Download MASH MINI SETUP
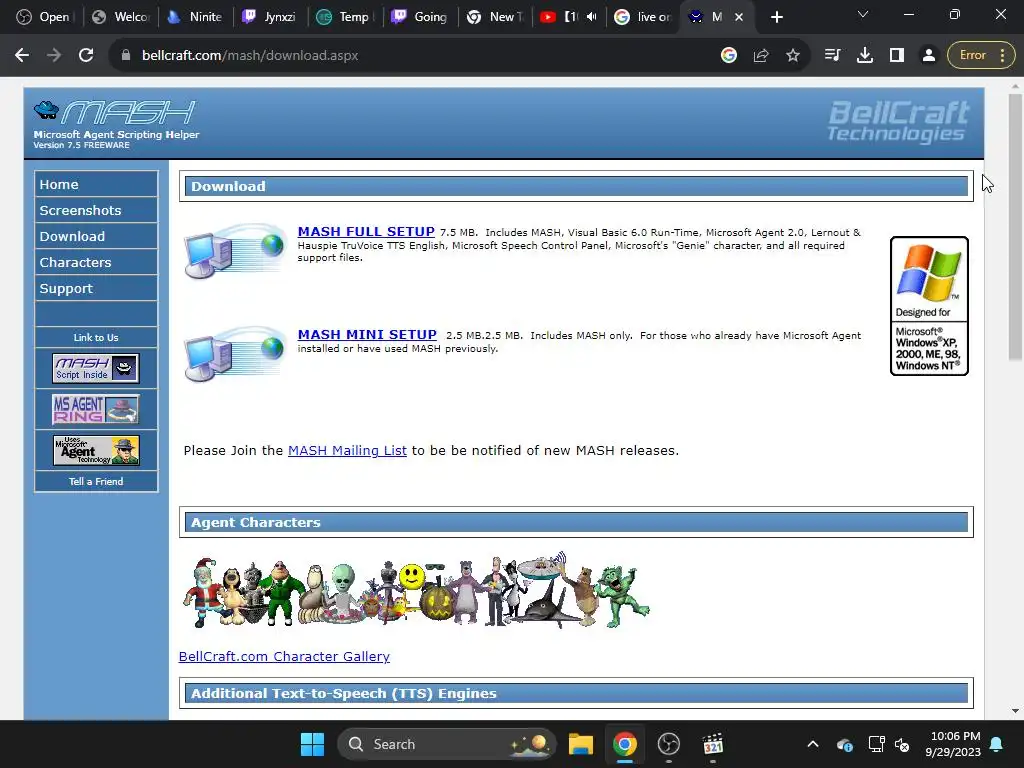This screenshot has width=1024, height=768. coord(367,335)
